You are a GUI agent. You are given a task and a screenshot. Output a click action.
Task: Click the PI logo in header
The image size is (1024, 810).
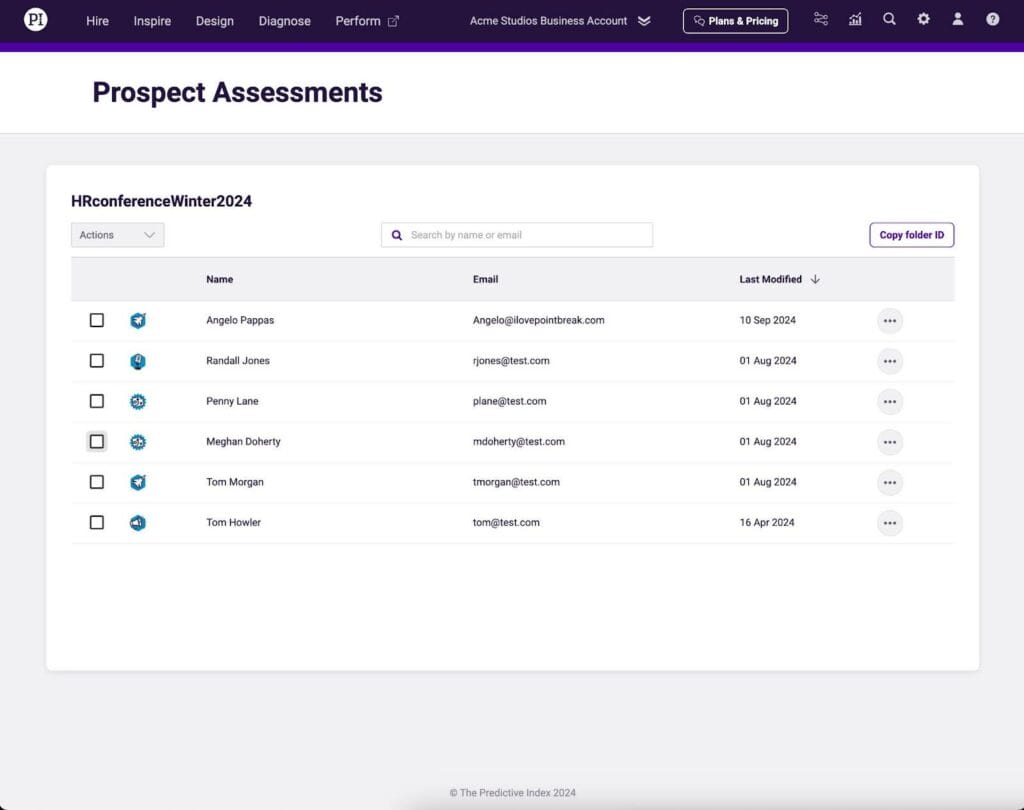click(36, 20)
